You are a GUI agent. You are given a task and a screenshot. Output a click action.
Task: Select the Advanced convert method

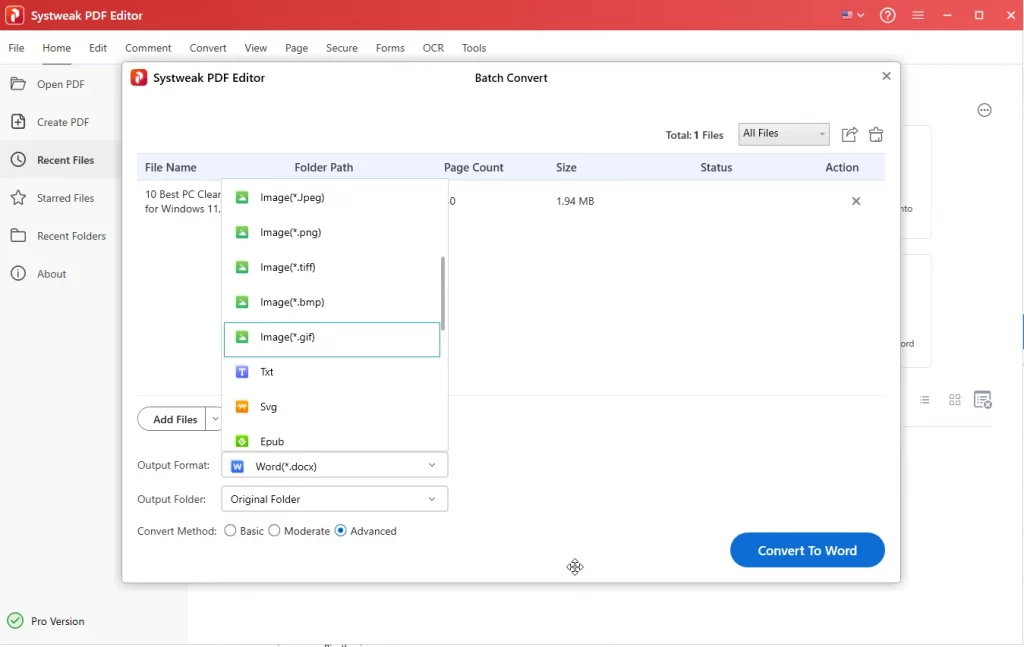(x=340, y=531)
